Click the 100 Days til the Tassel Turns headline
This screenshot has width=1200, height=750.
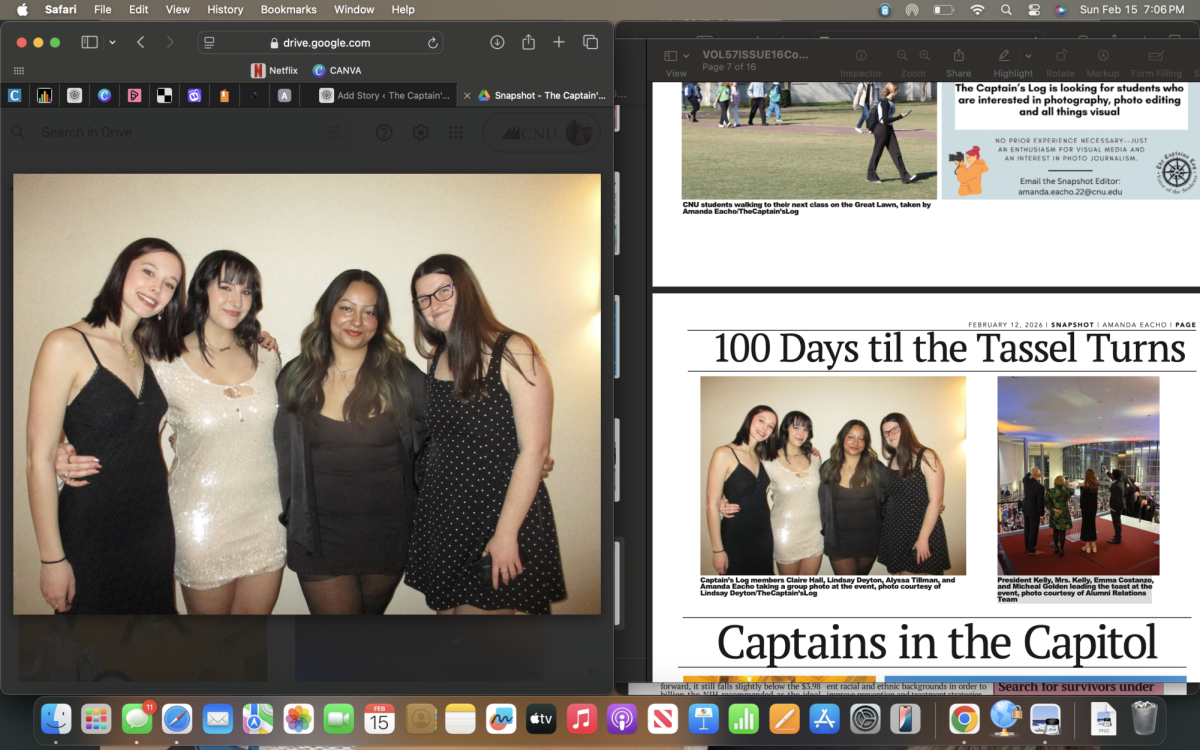tap(949, 349)
